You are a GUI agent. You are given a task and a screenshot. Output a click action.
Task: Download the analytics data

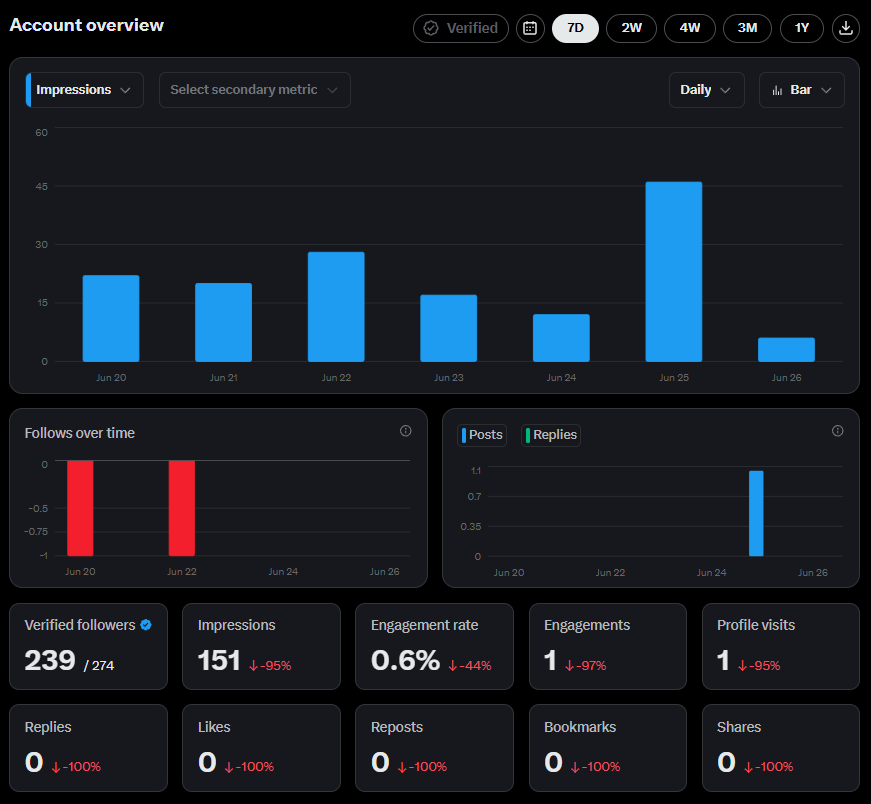coord(845,28)
